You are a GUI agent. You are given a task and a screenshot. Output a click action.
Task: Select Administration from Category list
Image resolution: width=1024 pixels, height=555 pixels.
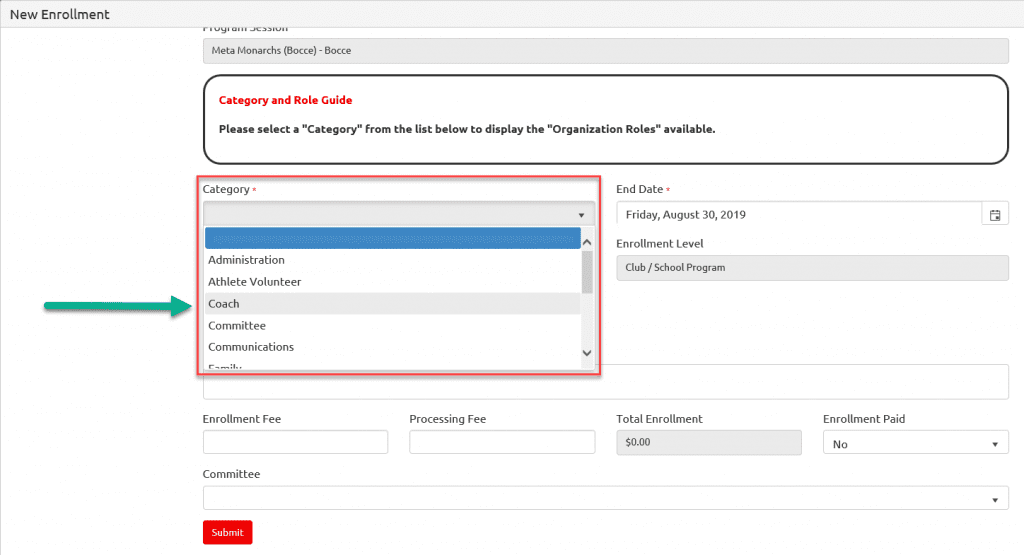click(x=392, y=260)
